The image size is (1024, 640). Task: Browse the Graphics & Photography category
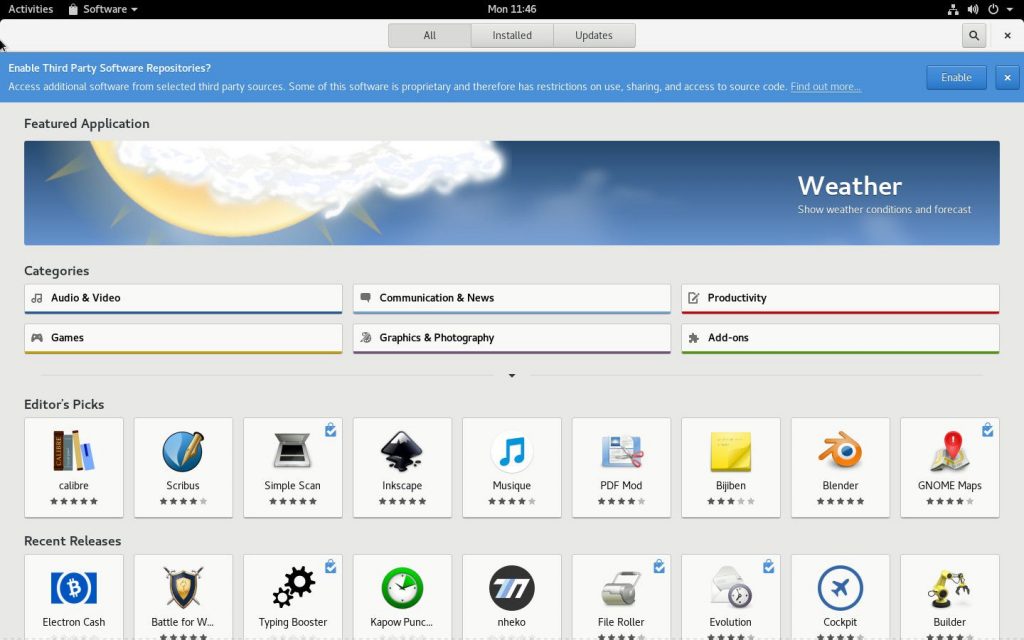(511, 338)
